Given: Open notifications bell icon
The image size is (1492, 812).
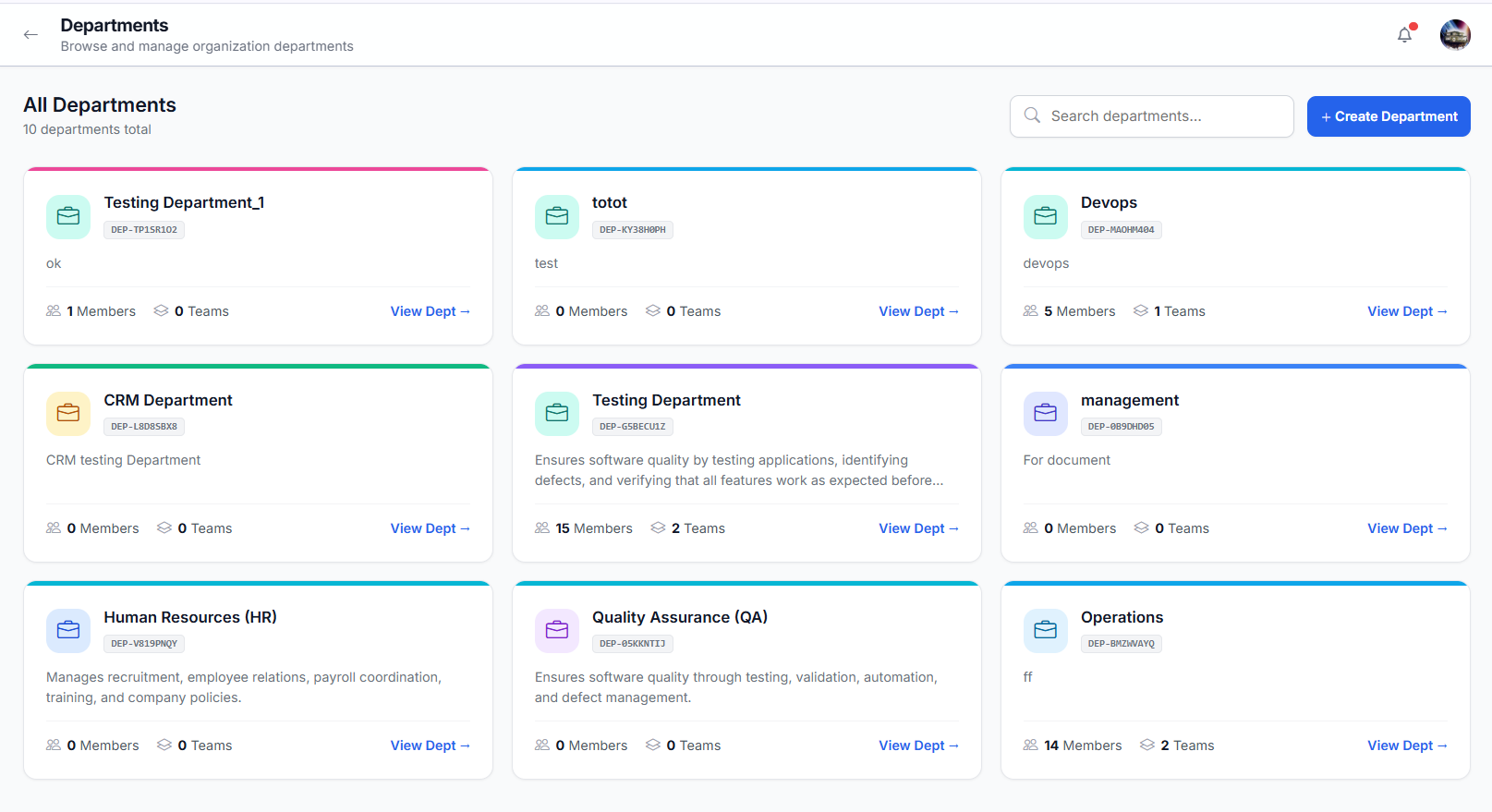Looking at the screenshot, I should (1405, 34).
